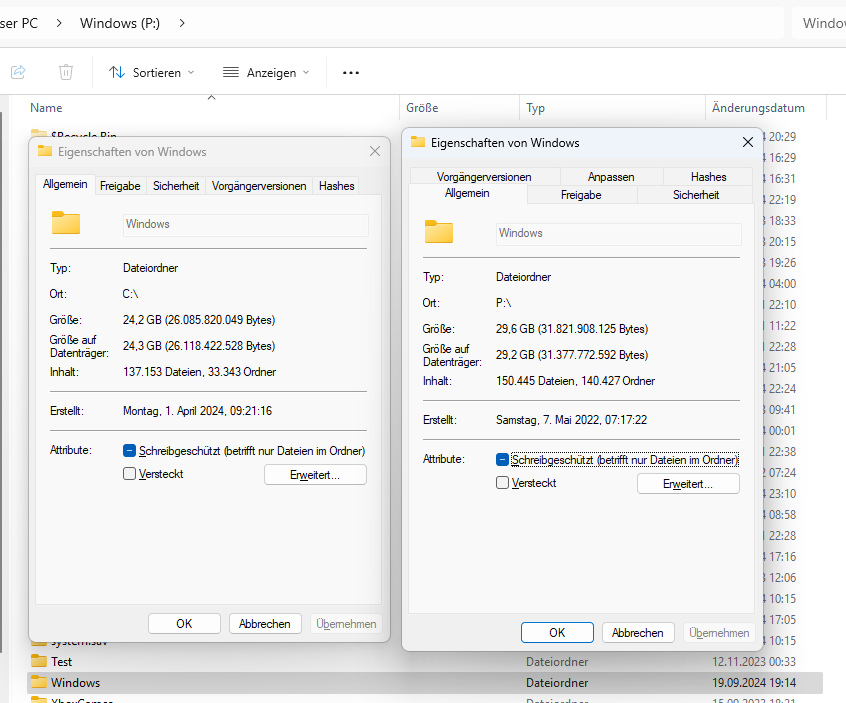
Task: Open Vorgängerversionen tab in left dialog
Action: (x=259, y=186)
